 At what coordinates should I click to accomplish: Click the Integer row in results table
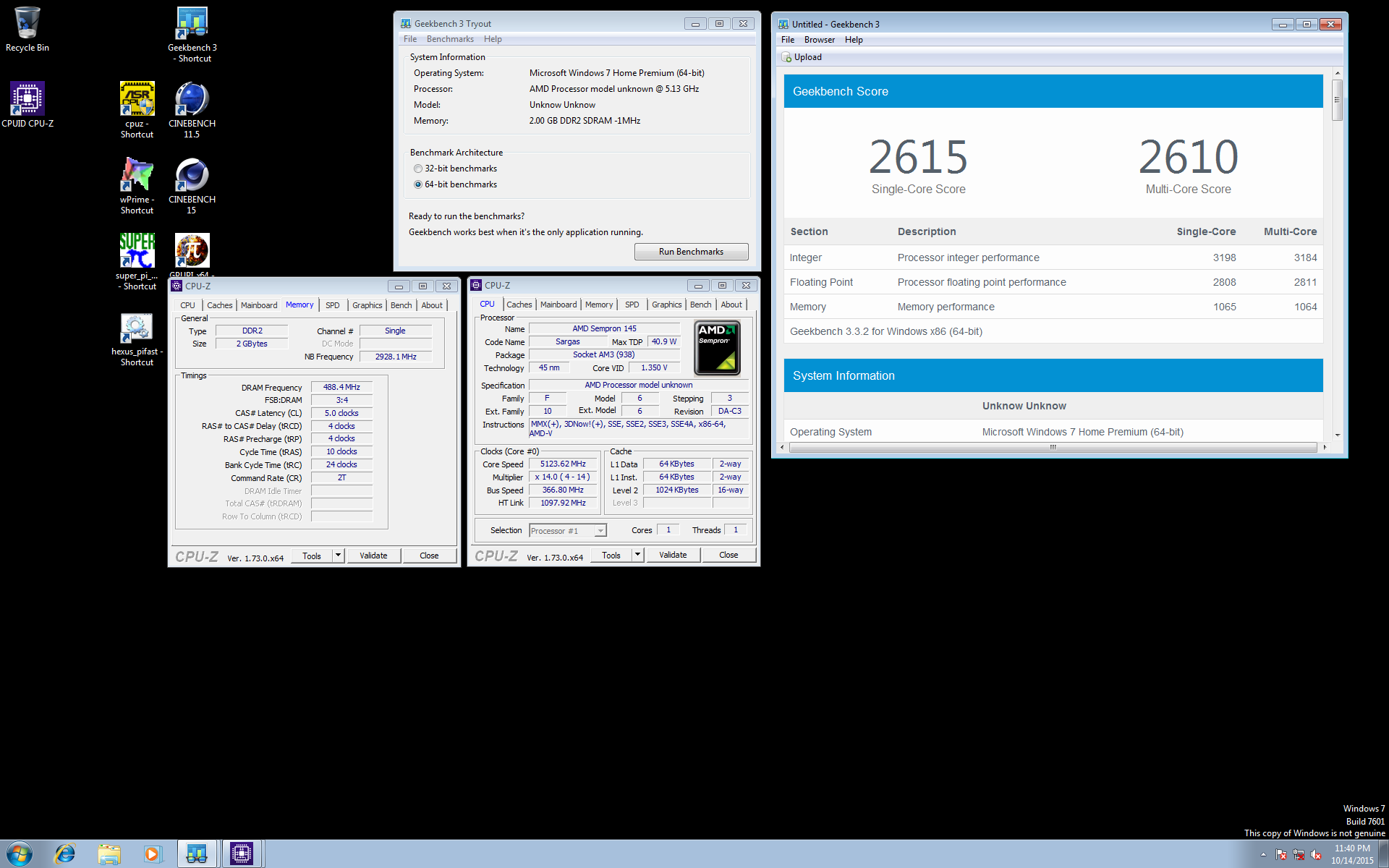click(x=1053, y=258)
